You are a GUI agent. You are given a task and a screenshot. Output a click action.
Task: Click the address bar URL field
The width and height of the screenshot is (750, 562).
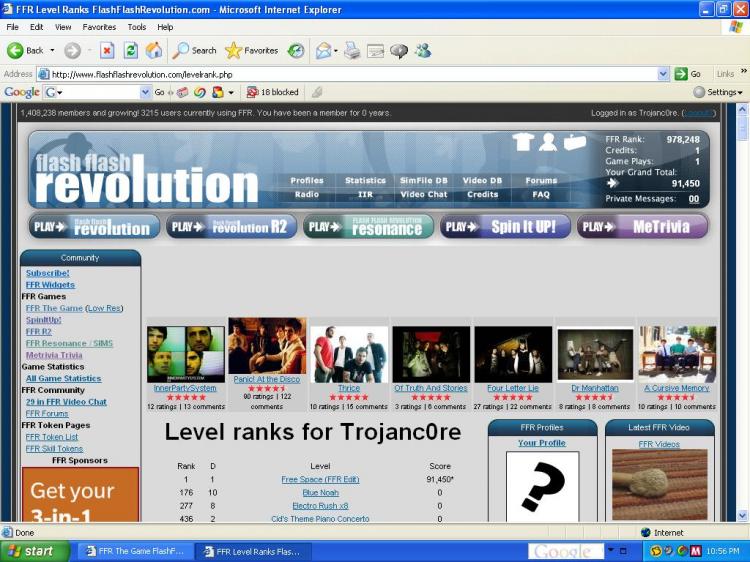(x=353, y=74)
